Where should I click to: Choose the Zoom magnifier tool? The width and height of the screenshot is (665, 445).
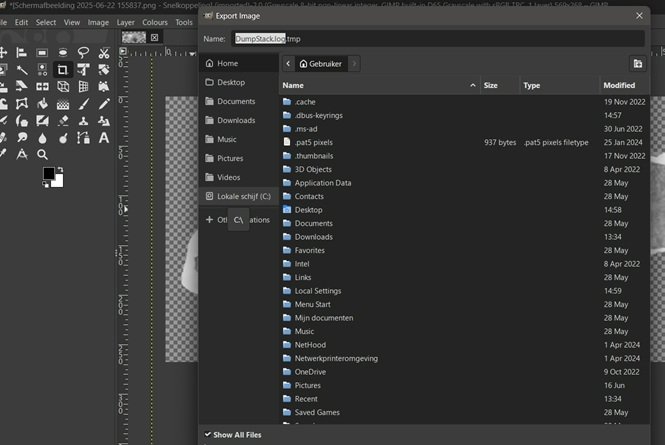click(42, 154)
